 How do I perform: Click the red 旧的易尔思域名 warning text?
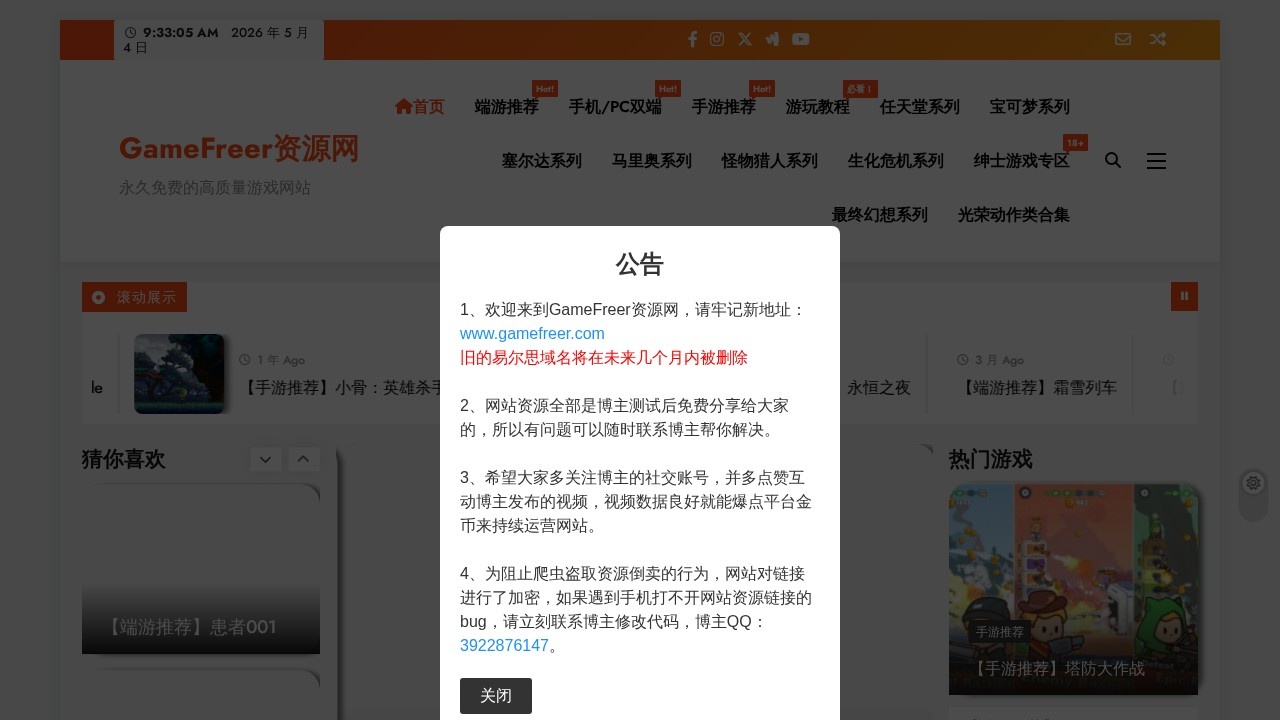pyautogui.click(x=604, y=358)
